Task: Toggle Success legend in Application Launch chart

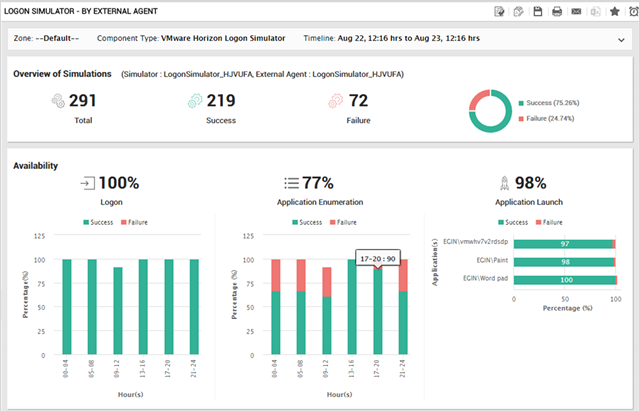Action: point(513,222)
